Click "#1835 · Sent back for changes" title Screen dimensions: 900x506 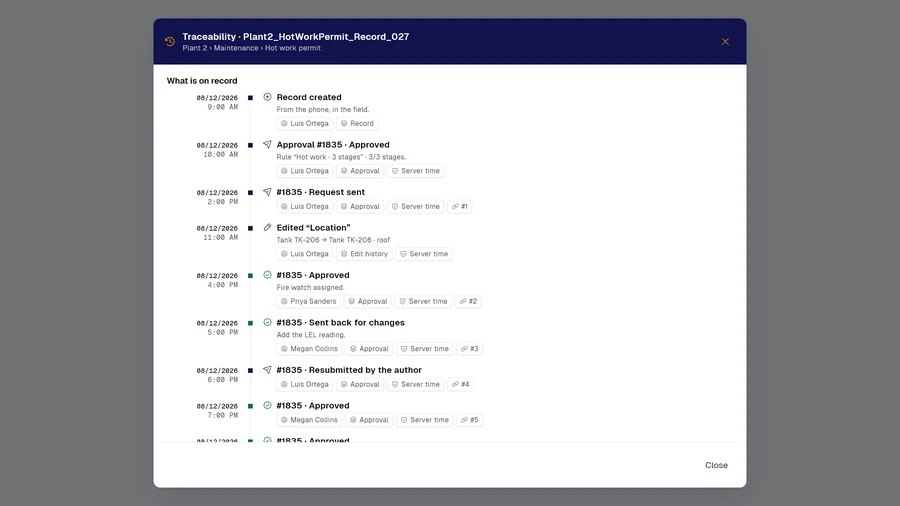coord(340,322)
